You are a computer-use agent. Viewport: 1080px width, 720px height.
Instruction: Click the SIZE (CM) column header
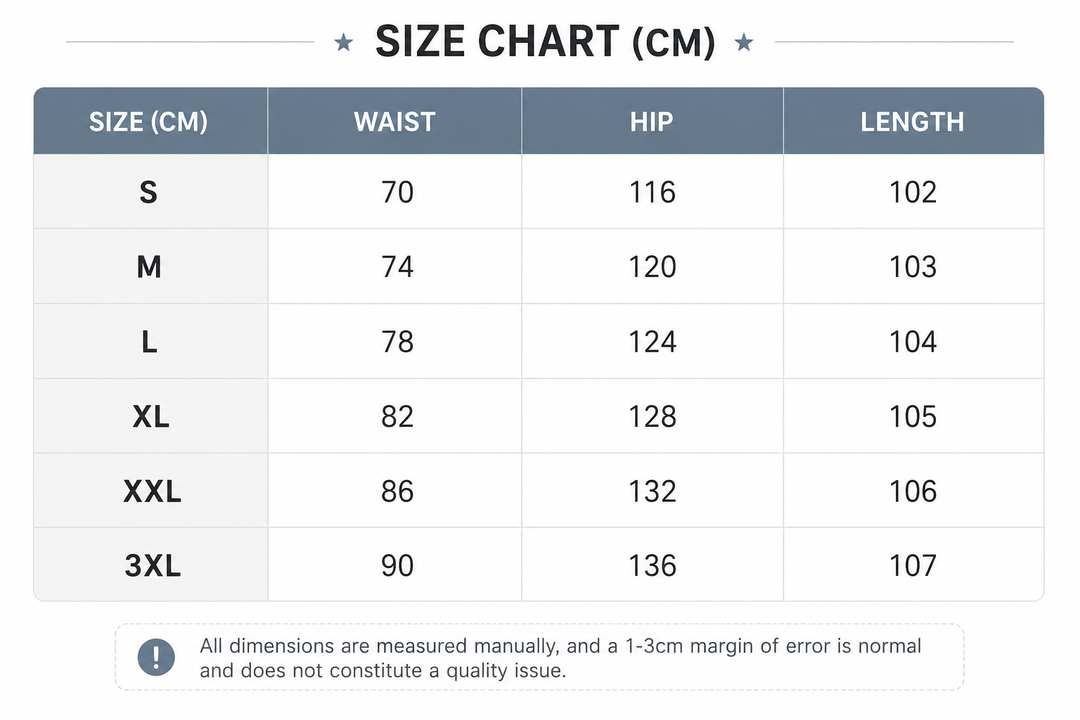[149, 121]
